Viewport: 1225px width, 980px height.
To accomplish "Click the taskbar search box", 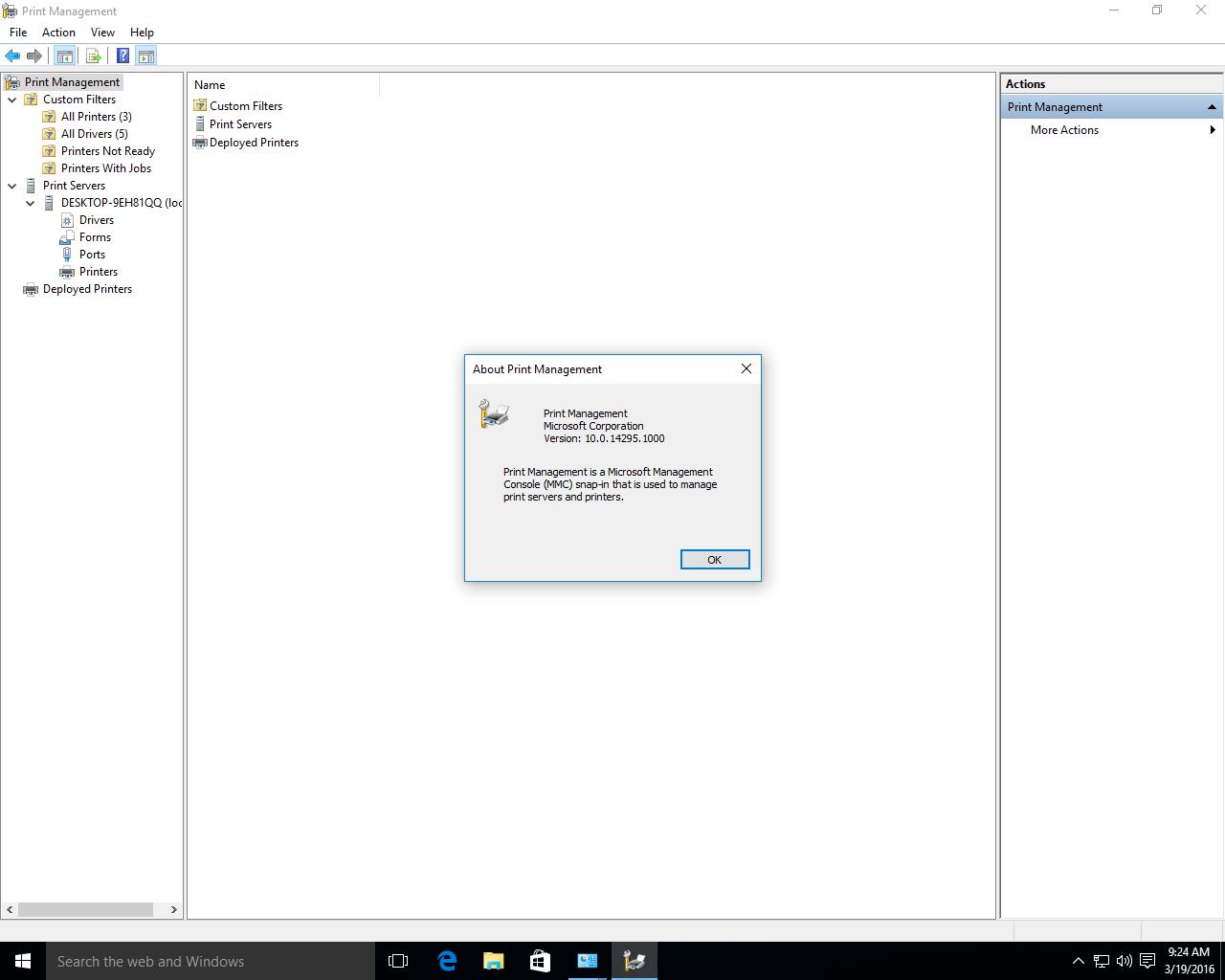I will 211,961.
